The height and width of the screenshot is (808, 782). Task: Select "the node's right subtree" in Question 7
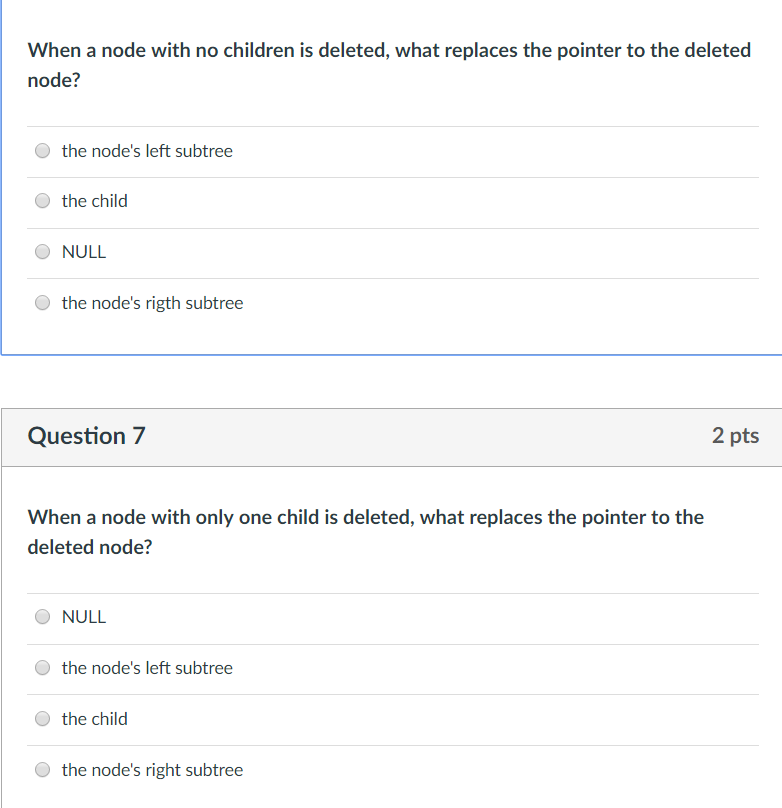tap(42, 769)
